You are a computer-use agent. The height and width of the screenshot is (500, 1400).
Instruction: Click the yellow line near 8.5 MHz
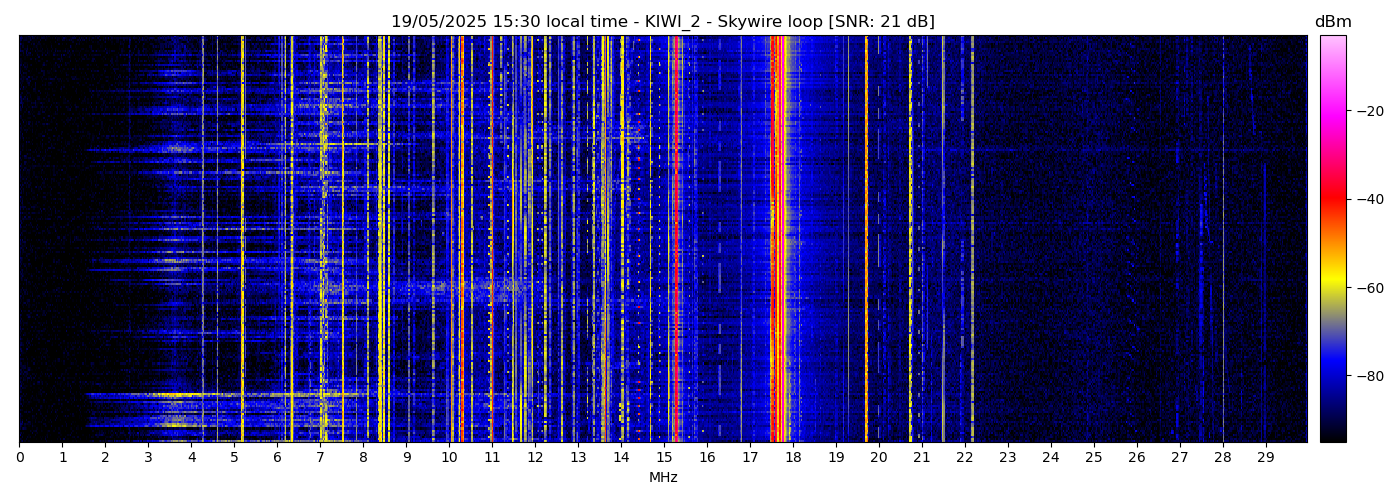[x=384, y=240]
